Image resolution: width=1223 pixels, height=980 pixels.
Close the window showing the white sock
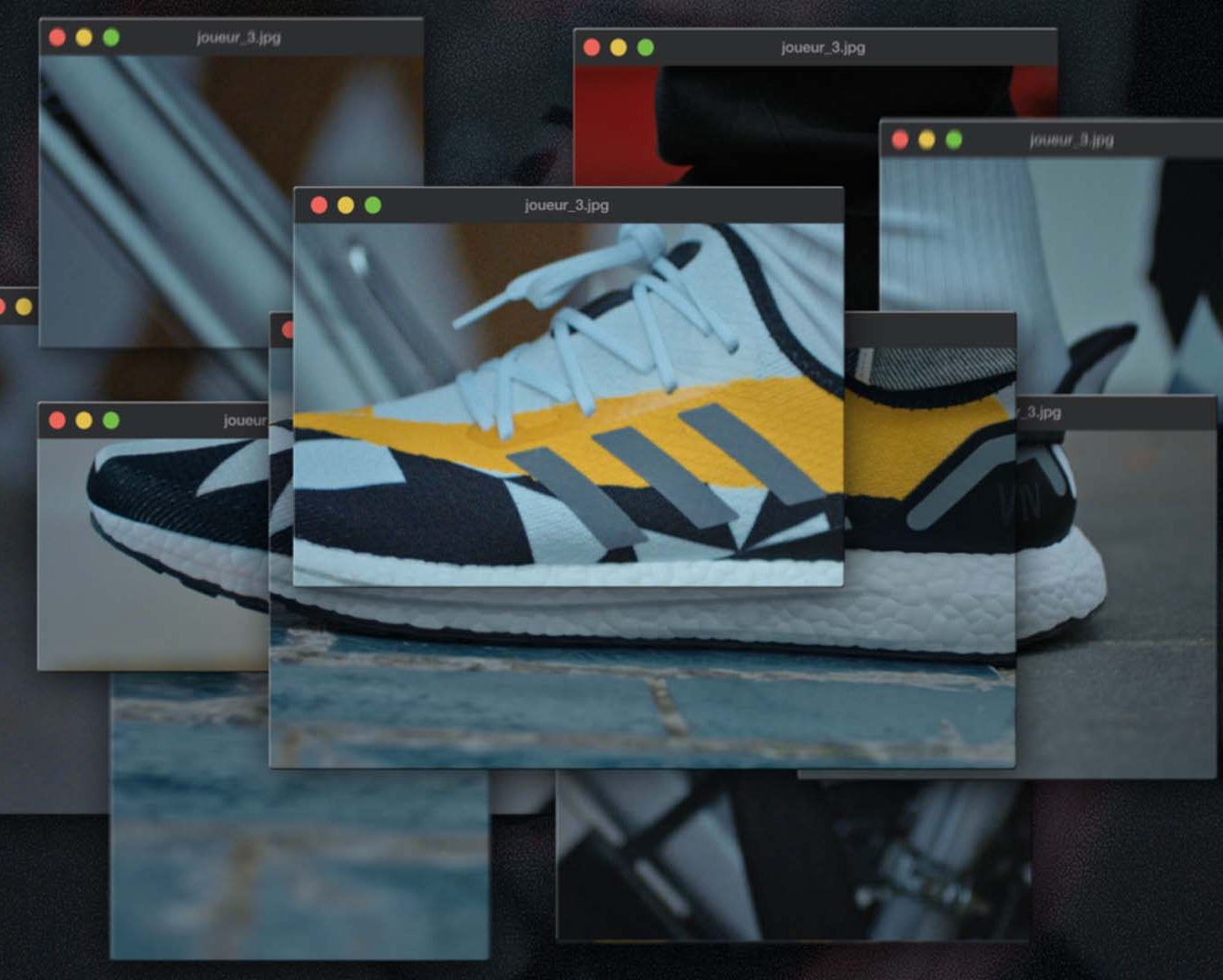coord(900,140)
